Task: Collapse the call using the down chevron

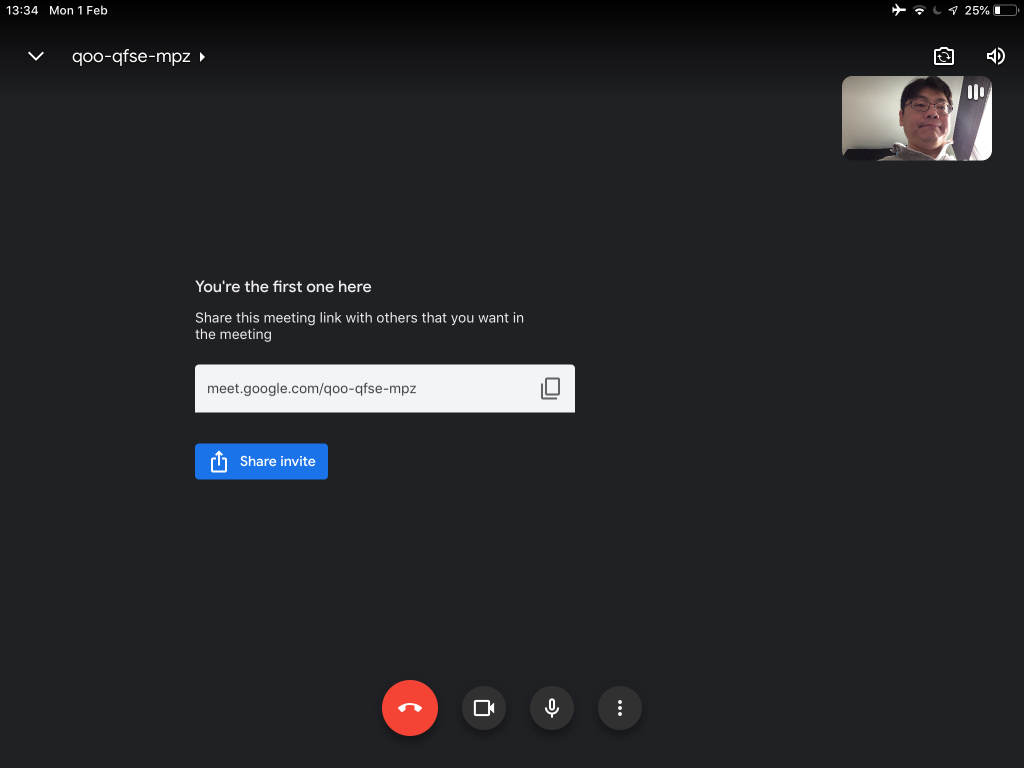Action: [36, 57]
